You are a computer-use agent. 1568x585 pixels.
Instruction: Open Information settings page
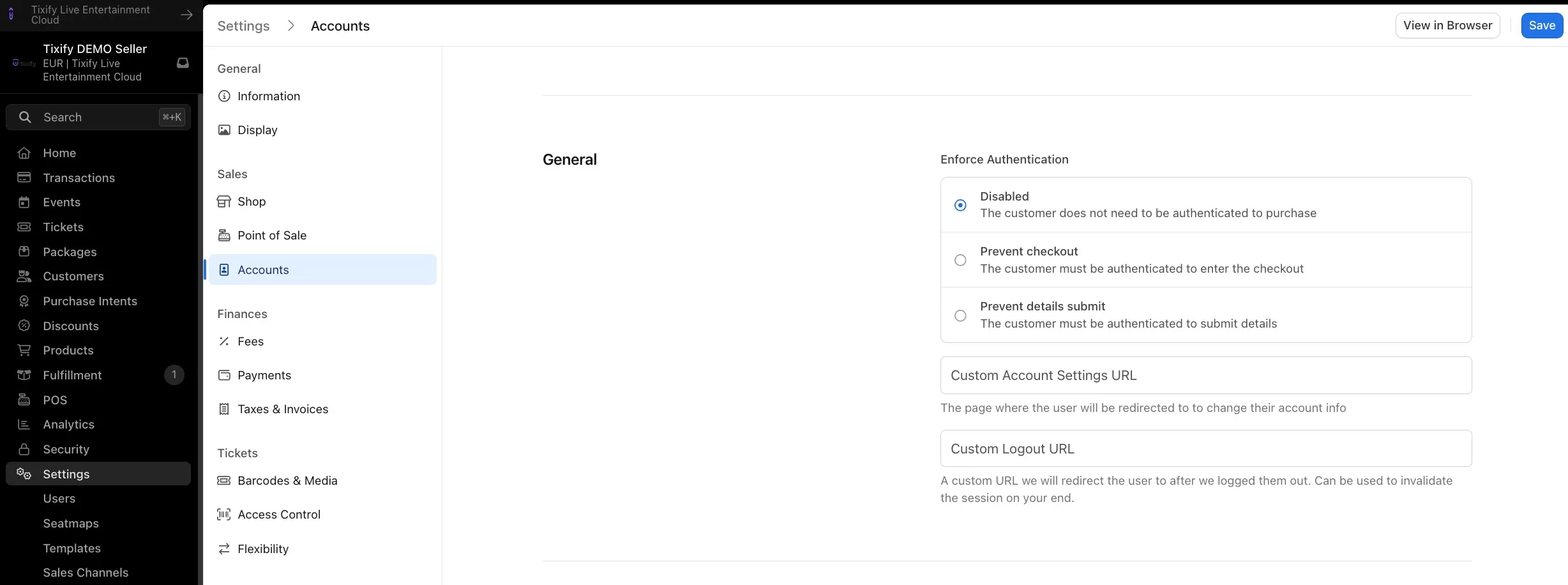click(322, 96)
